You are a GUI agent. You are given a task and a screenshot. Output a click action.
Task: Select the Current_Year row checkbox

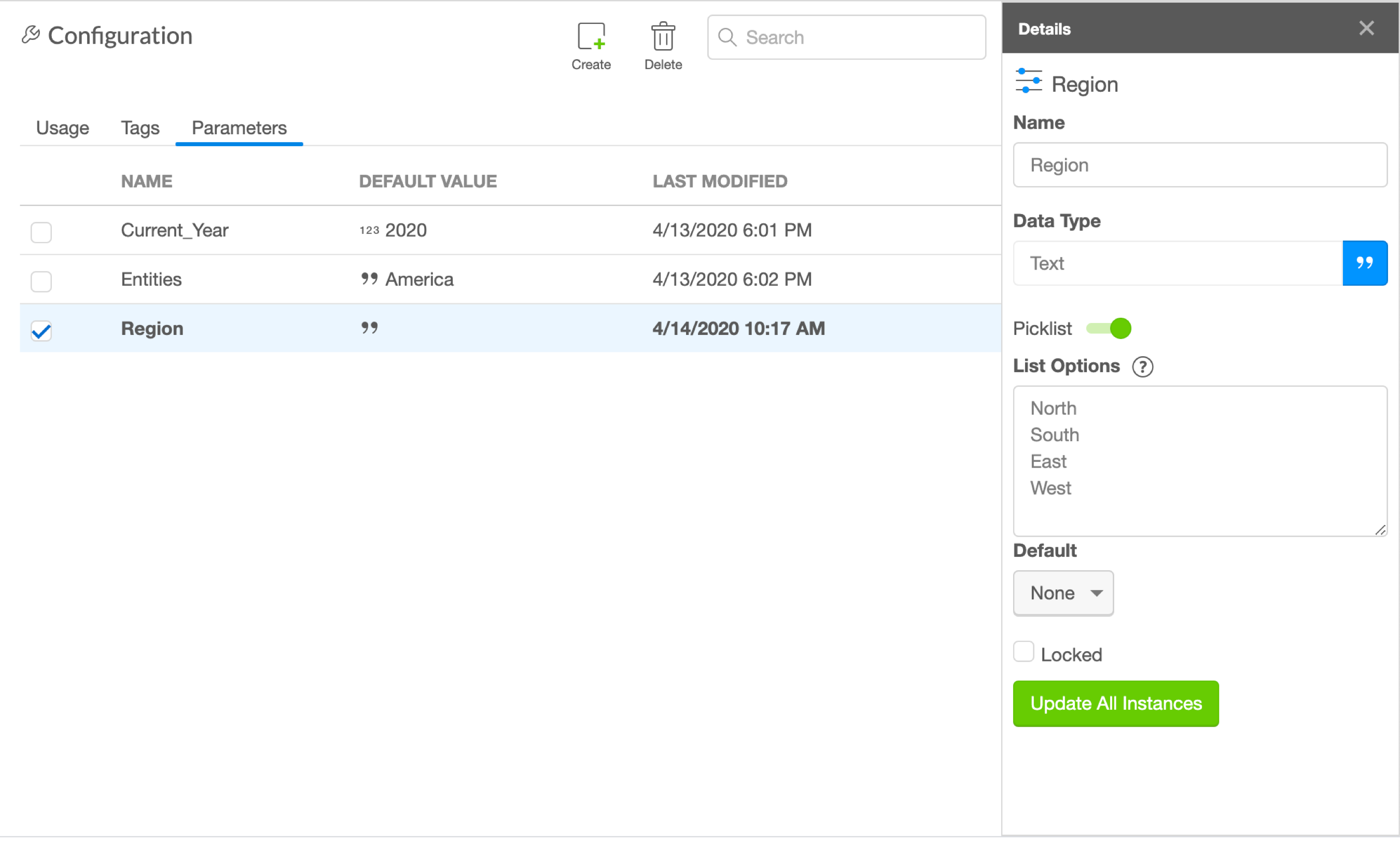pos(41,232)
